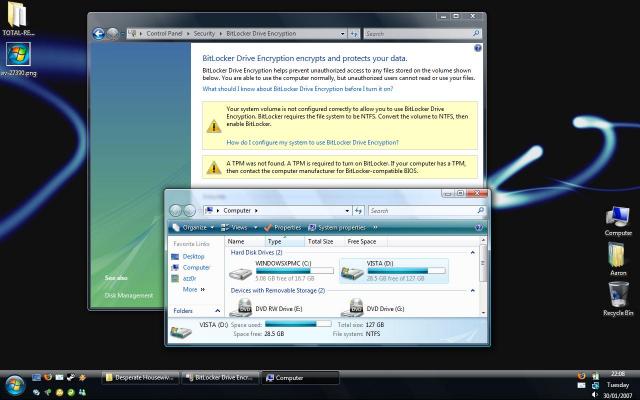Click the volume speaker tray icon
This screenshot has width=640, height=400.
pyautogui.click(x=595, y=395)
